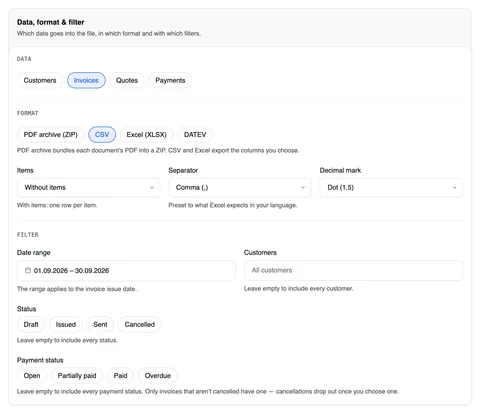The height and width of the screenshot is (413, 480).
Task: Open the Decimal mark dropdown
Action: click(x=391, y=188)
